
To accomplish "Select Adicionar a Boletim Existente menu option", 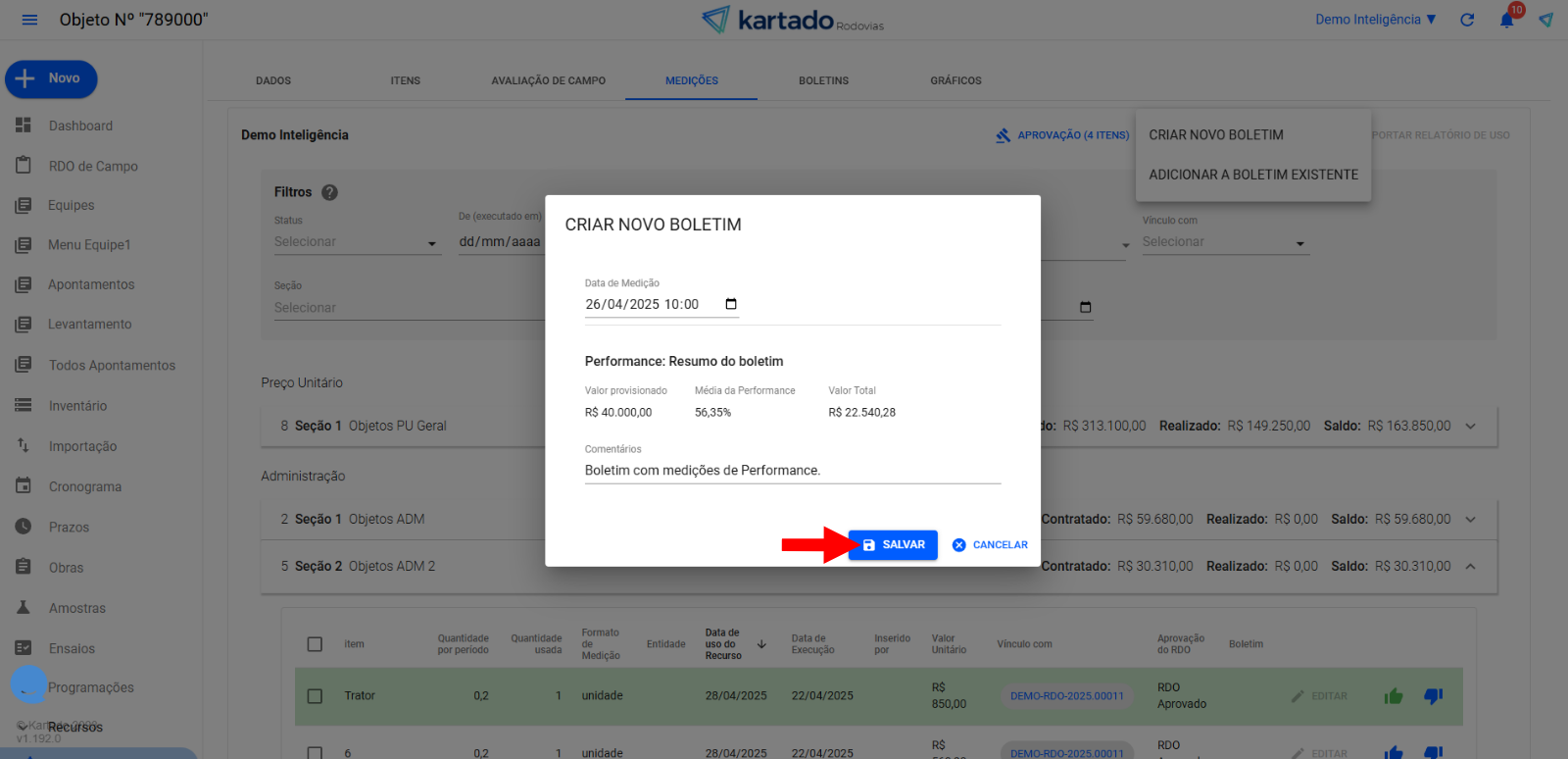I will coord(1253,175).
